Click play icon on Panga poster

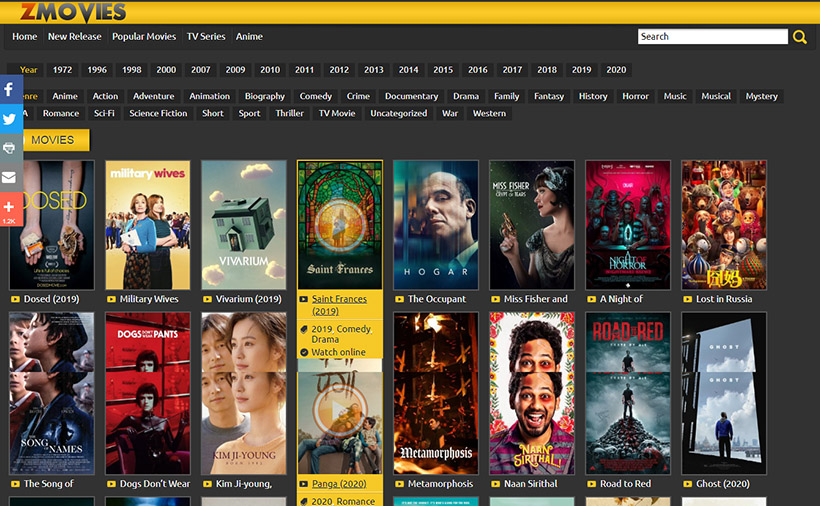click(x=339, y=411)
